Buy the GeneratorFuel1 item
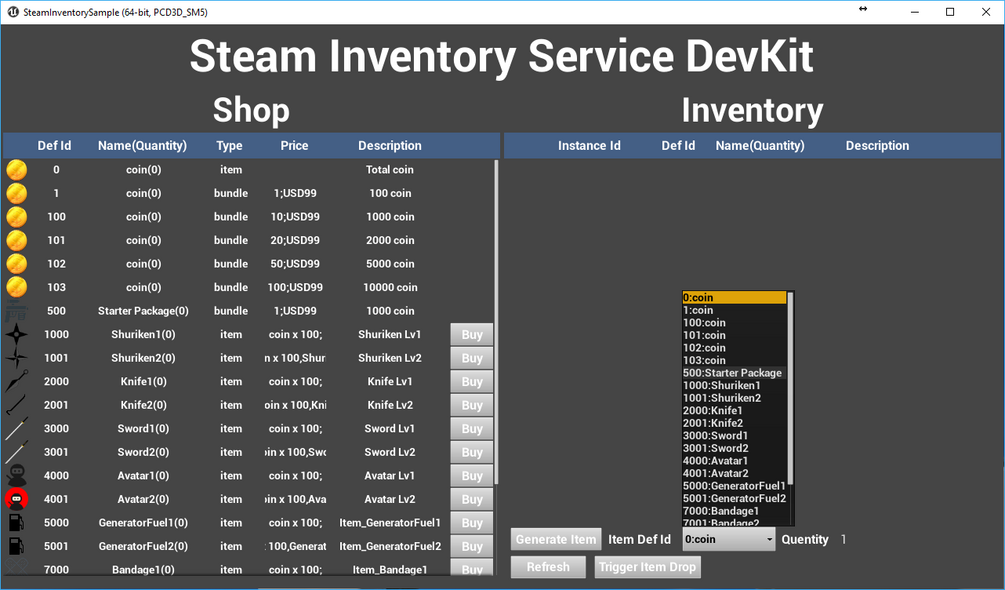This screenshot has width=1005, height=590. [x=472, y=523]
